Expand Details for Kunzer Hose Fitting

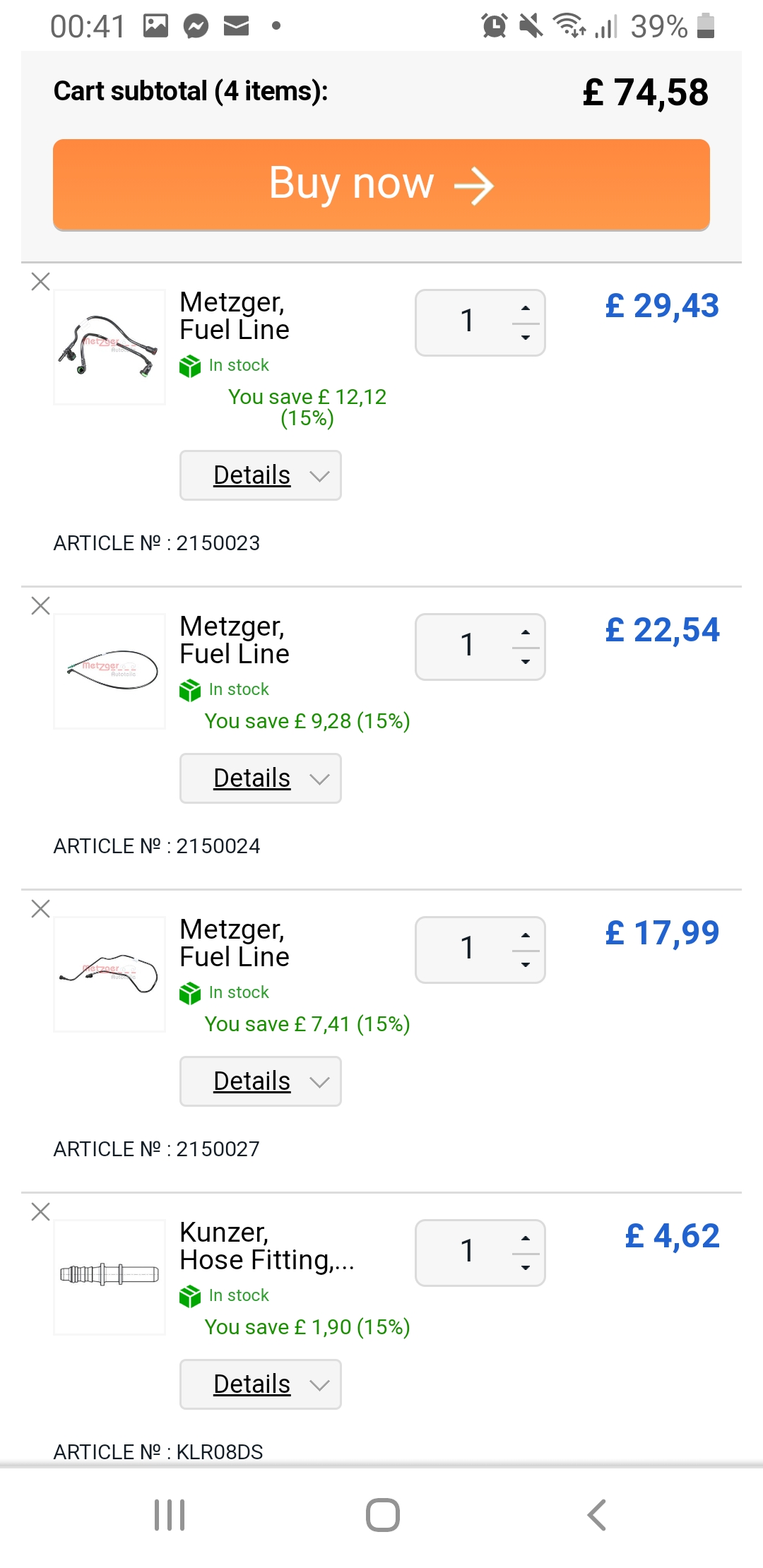click(x=261, y=1384)
